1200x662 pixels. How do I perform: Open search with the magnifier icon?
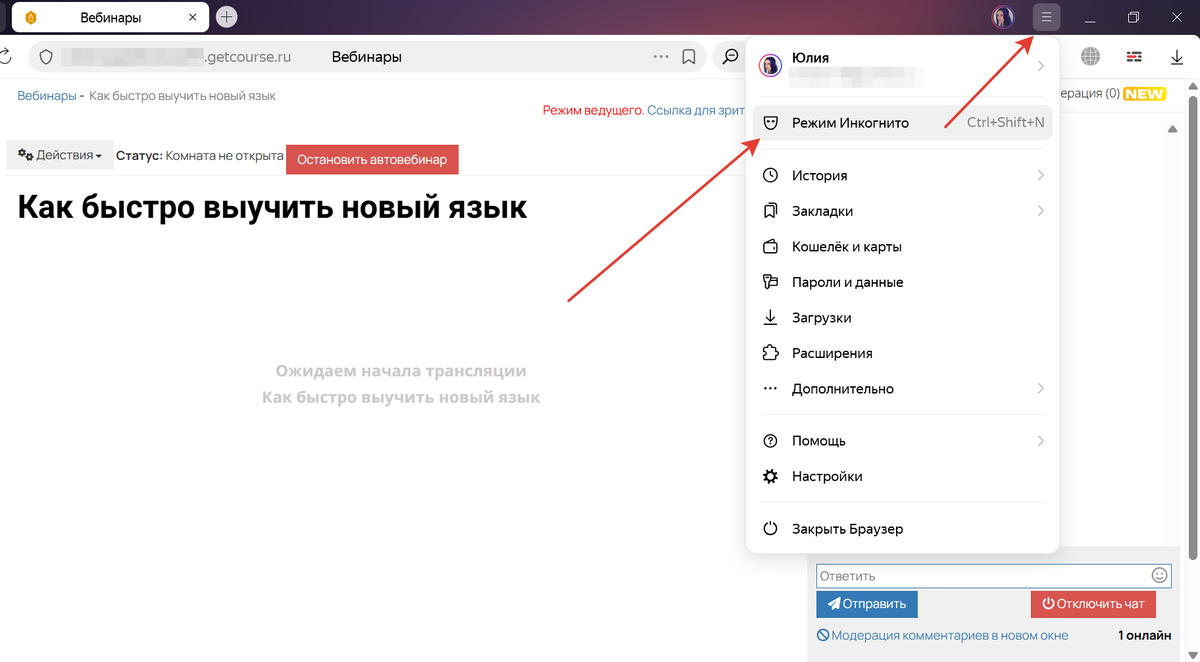click(x=729, y=57)
